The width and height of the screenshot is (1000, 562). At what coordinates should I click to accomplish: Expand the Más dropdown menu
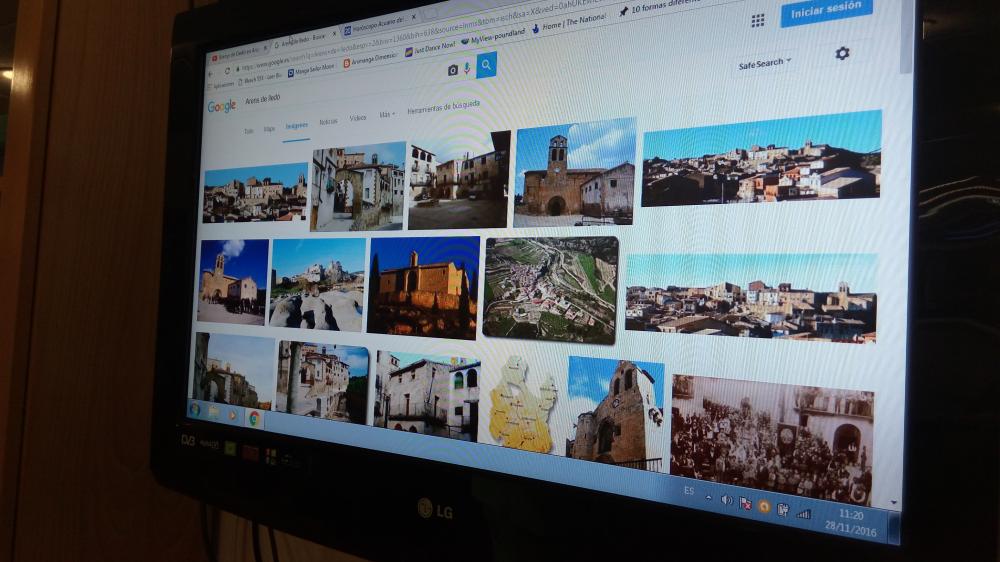click(386, 115)
